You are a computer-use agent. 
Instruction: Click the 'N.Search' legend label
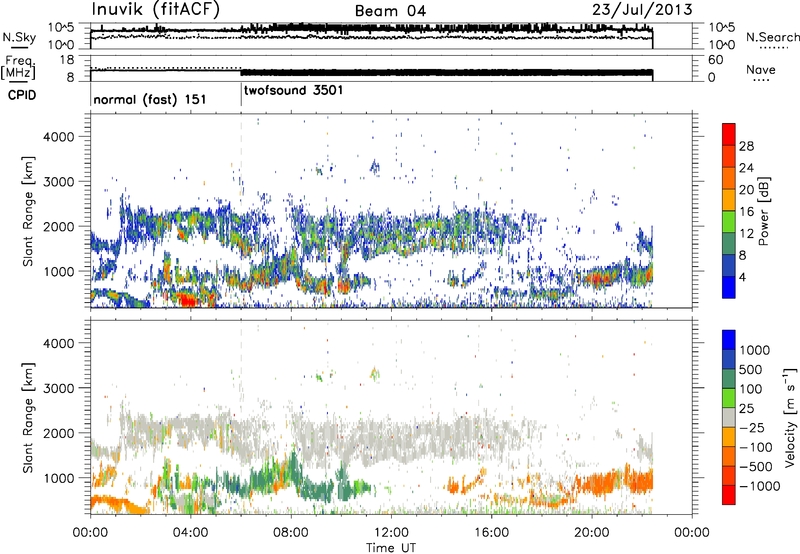coord(772,37)
